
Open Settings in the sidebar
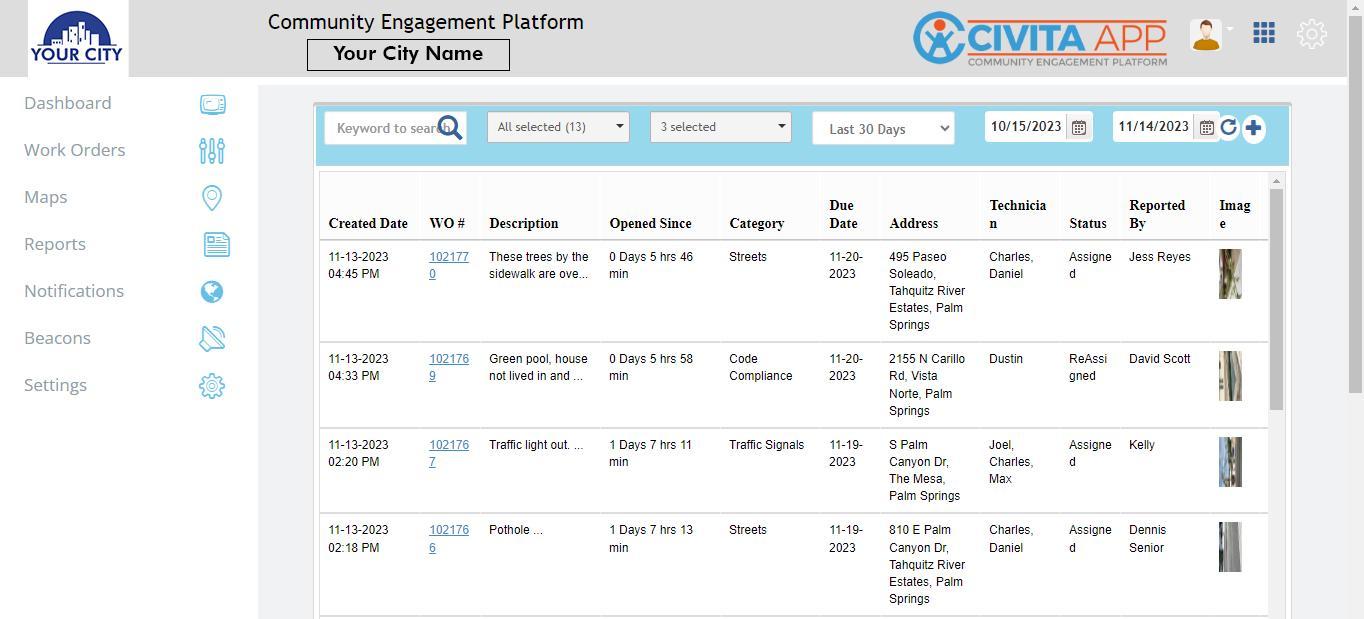click(x=55, y=385)
